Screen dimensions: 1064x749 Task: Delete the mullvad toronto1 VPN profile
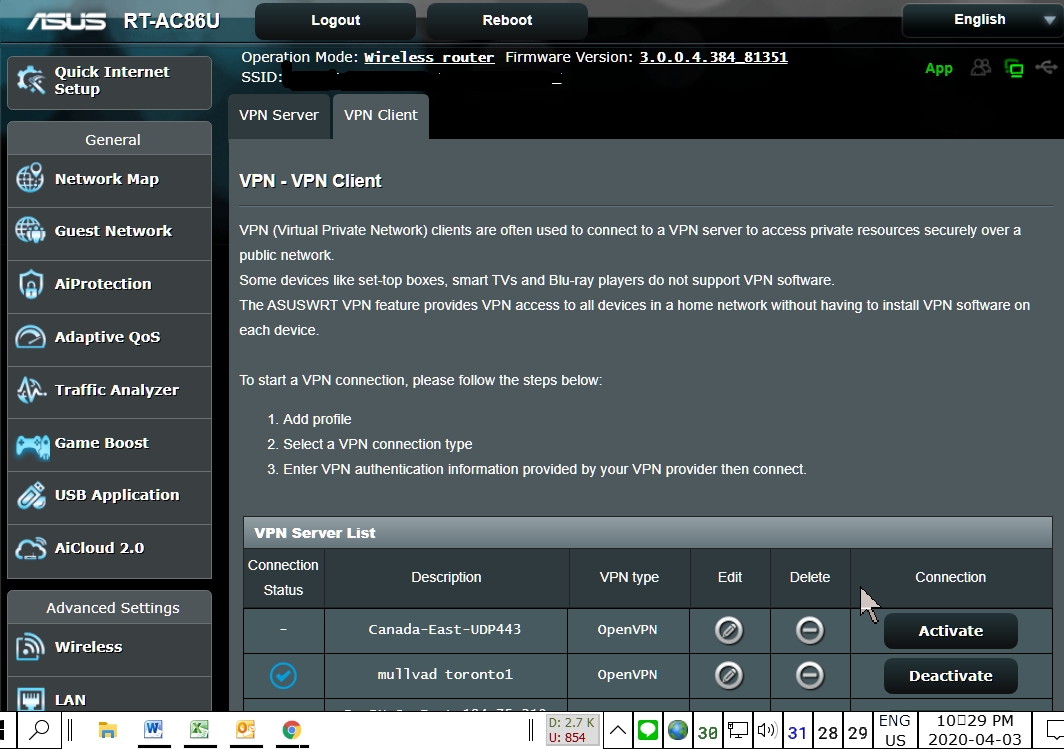pos(810,676)
